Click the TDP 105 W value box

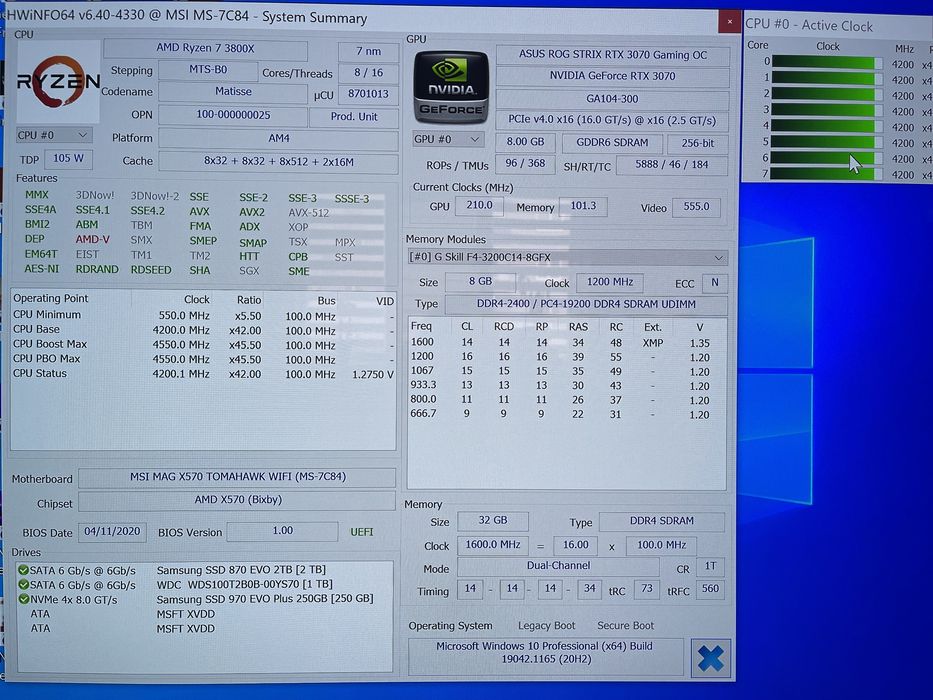pyautogui.click(x=68, y=158)
